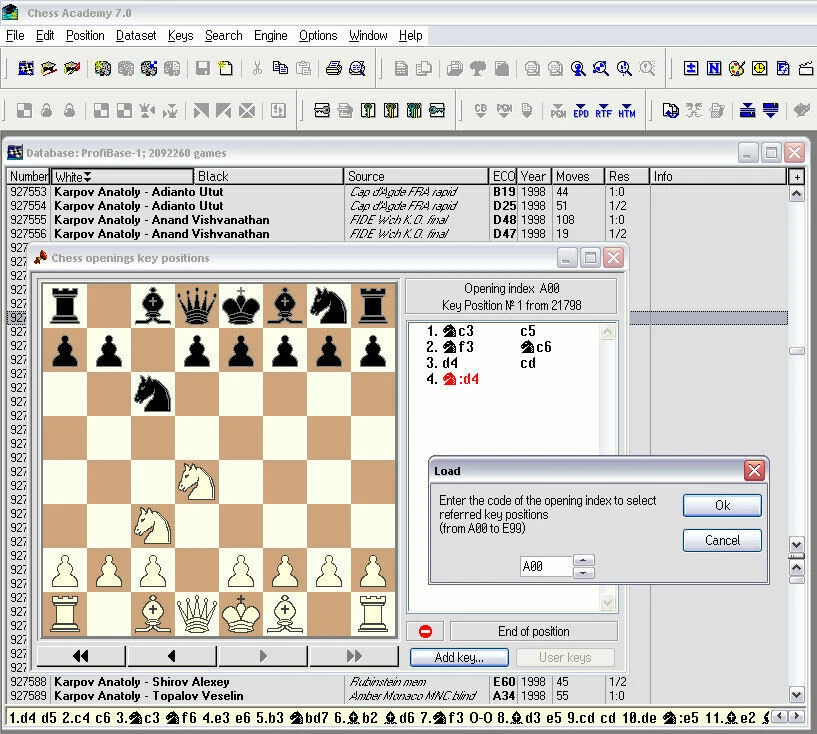This screenshot has height=734, width=817.
Task: Open the Keys menu
Action: (179, 36)
